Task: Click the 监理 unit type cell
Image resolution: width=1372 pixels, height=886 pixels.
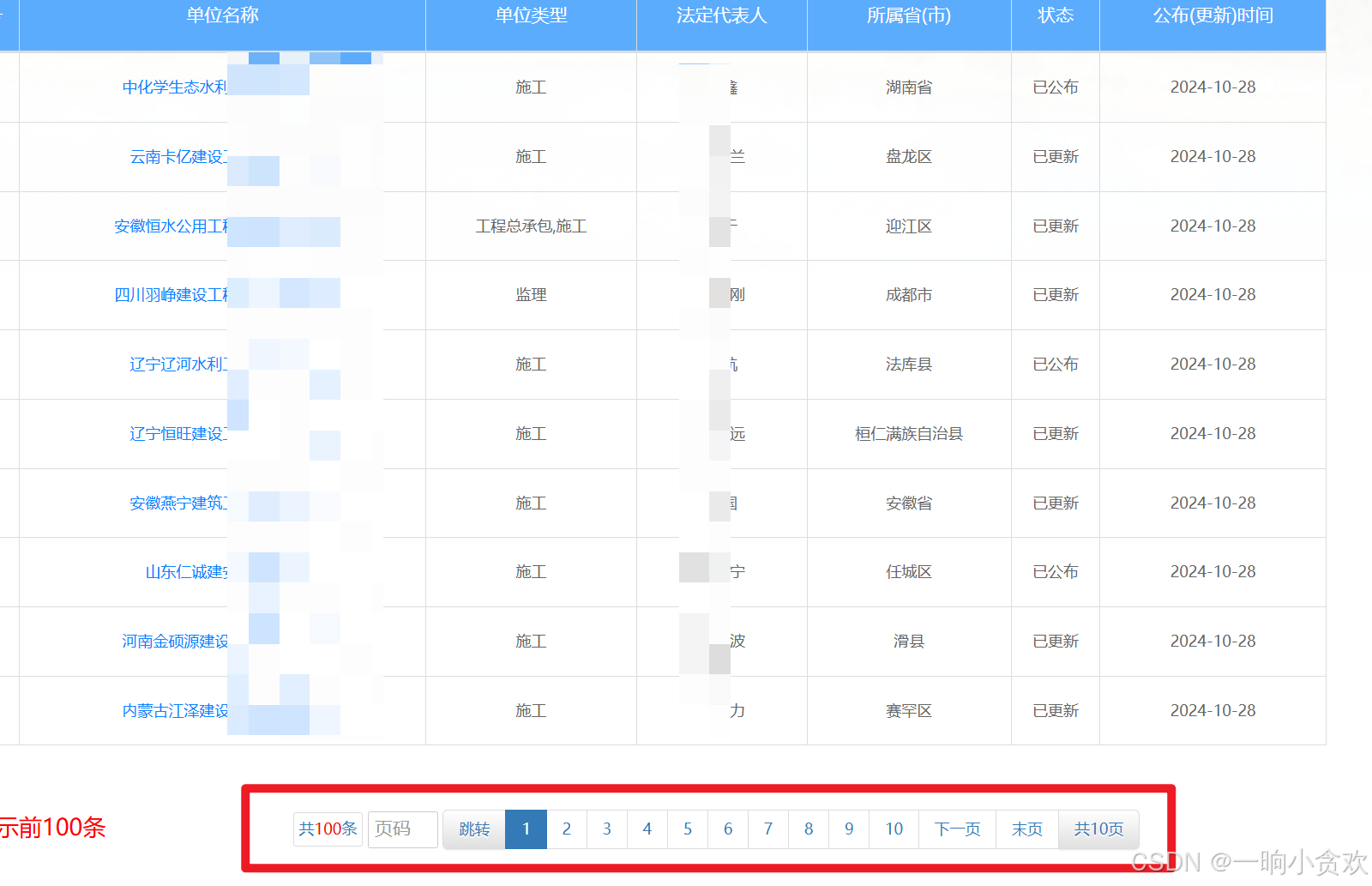Action: pyautogui.click(x=531, y=295)
